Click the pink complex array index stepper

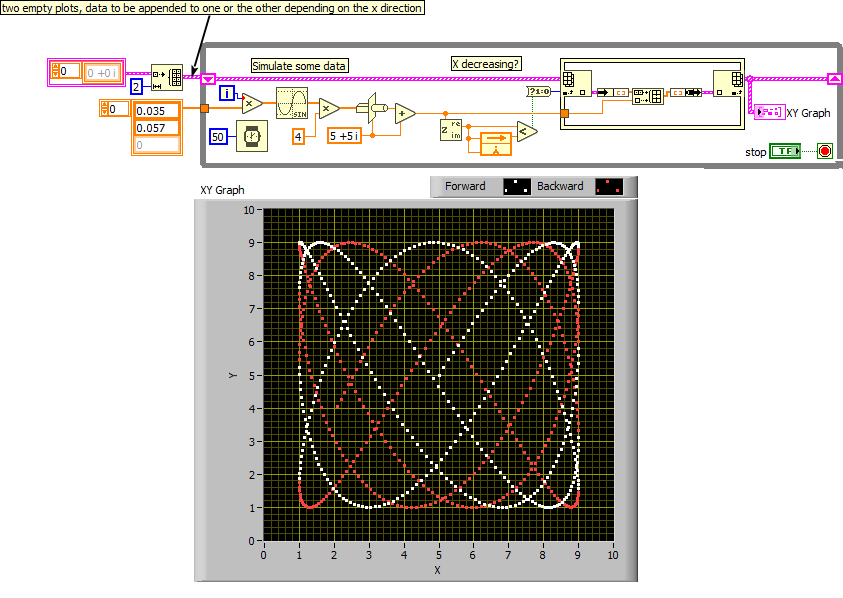point(55,70)
